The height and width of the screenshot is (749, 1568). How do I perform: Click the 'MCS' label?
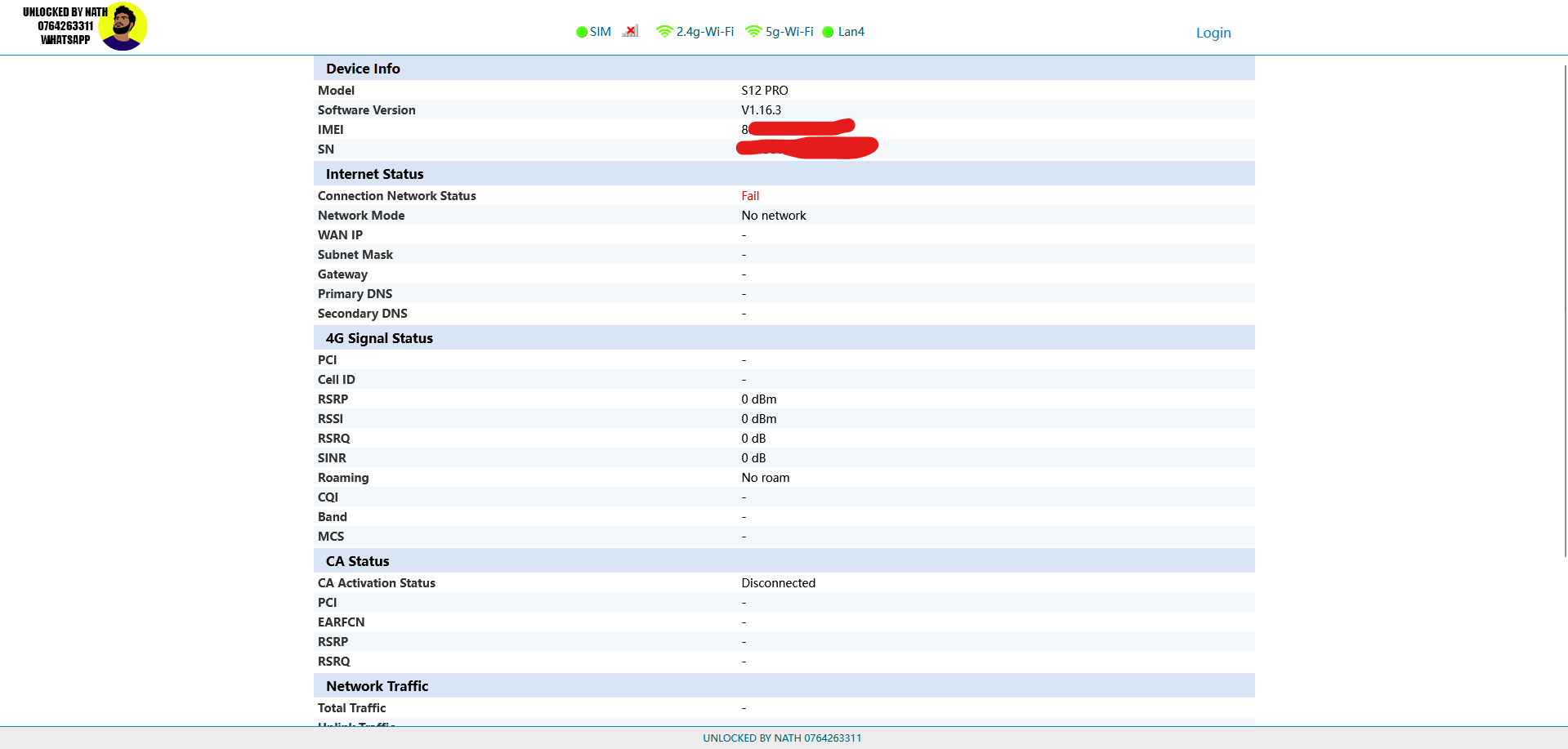331,537
